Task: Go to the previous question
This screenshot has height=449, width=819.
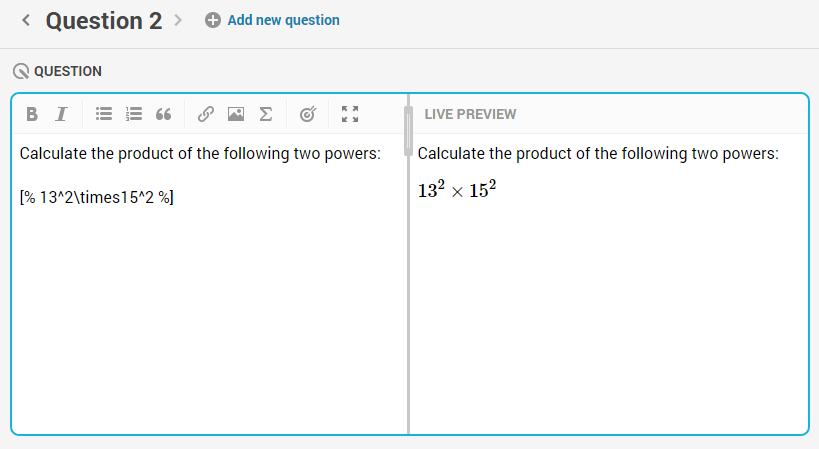Action: 26,20
